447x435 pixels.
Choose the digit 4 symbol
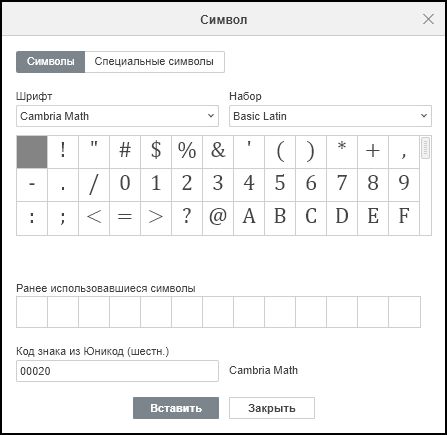(249, 185)
